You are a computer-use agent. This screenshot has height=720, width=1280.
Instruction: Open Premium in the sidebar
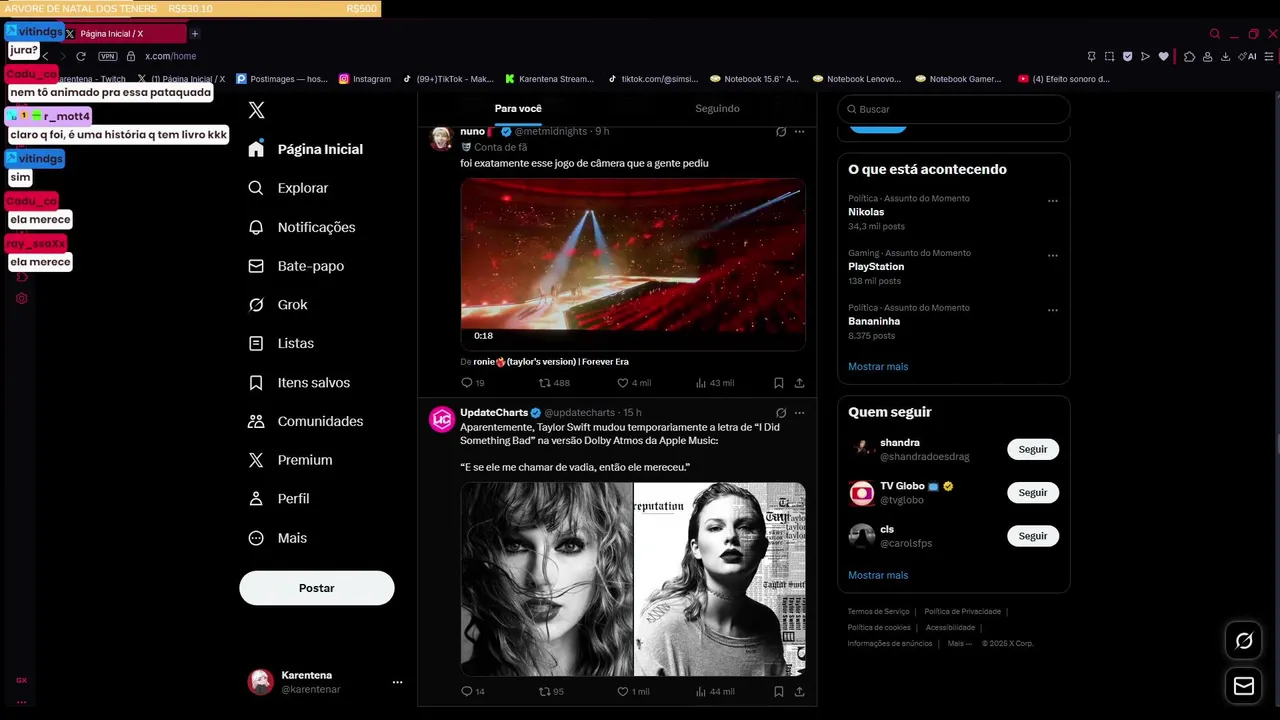290,460
